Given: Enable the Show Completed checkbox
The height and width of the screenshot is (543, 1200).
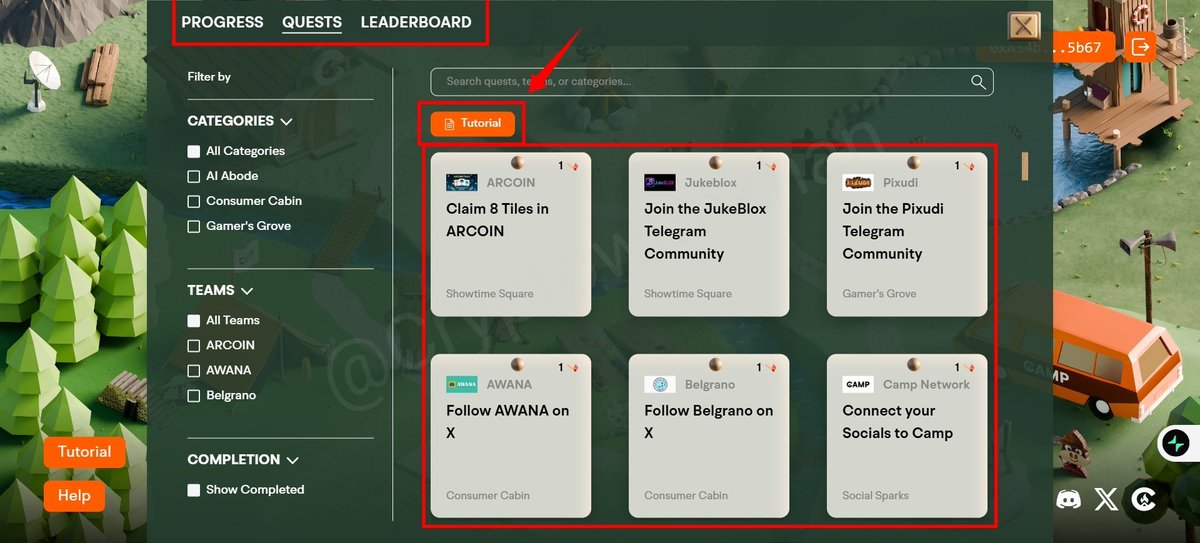Looking at the screenshot, I should 194,490.
